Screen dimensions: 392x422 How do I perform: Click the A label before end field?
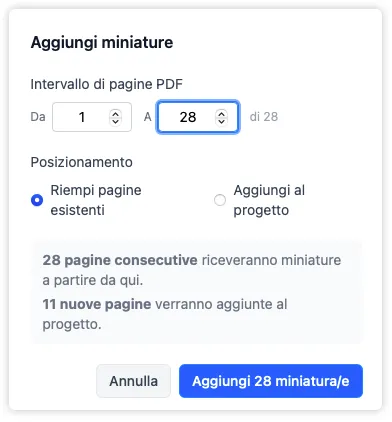148,117
